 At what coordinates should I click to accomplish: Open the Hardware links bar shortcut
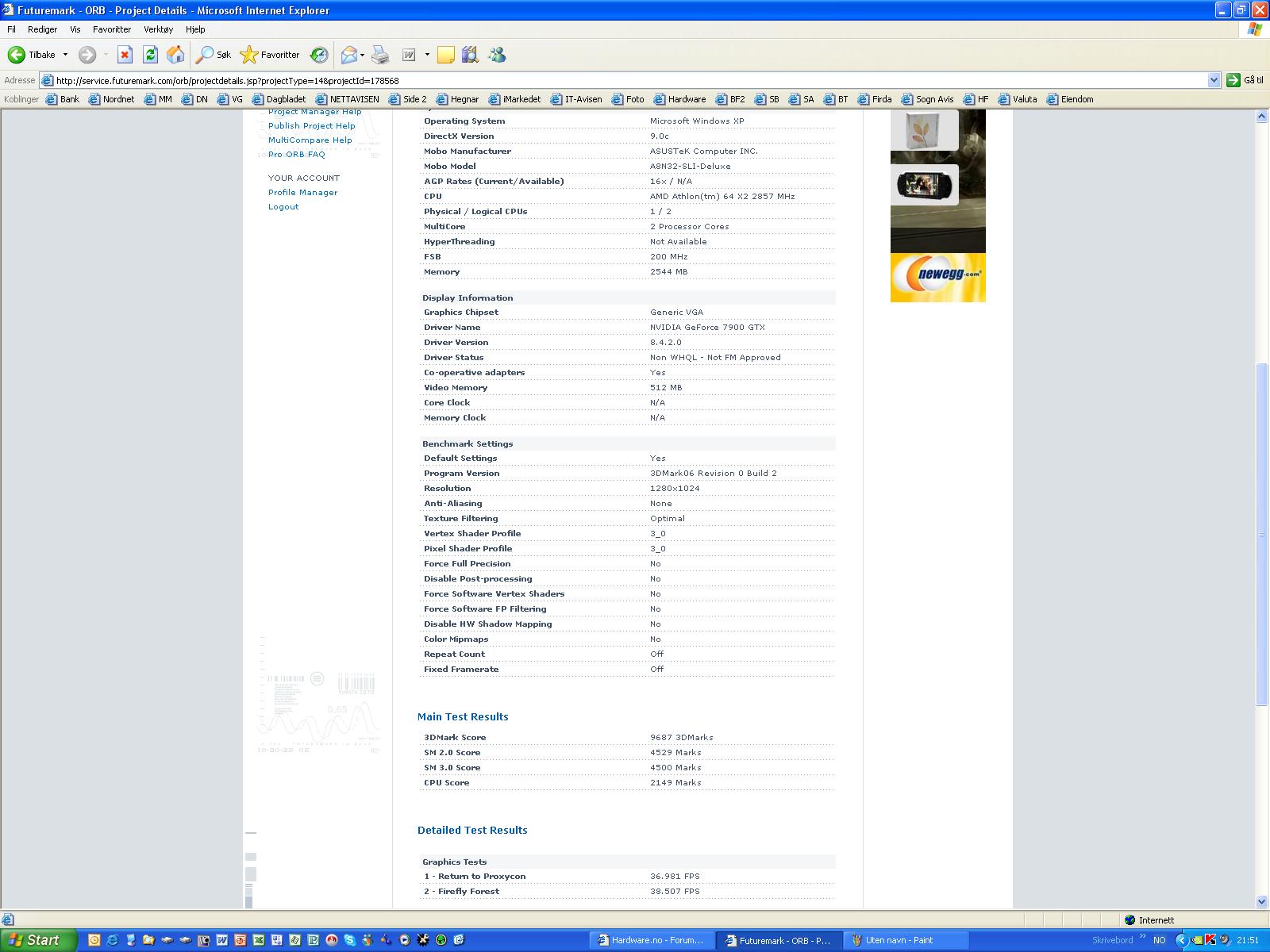679,99
